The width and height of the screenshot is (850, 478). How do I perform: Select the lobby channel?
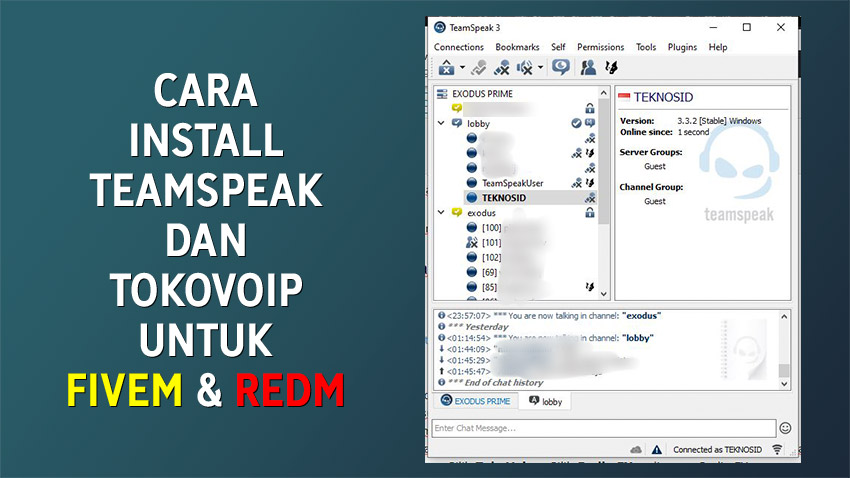click(x=478, y=124)
